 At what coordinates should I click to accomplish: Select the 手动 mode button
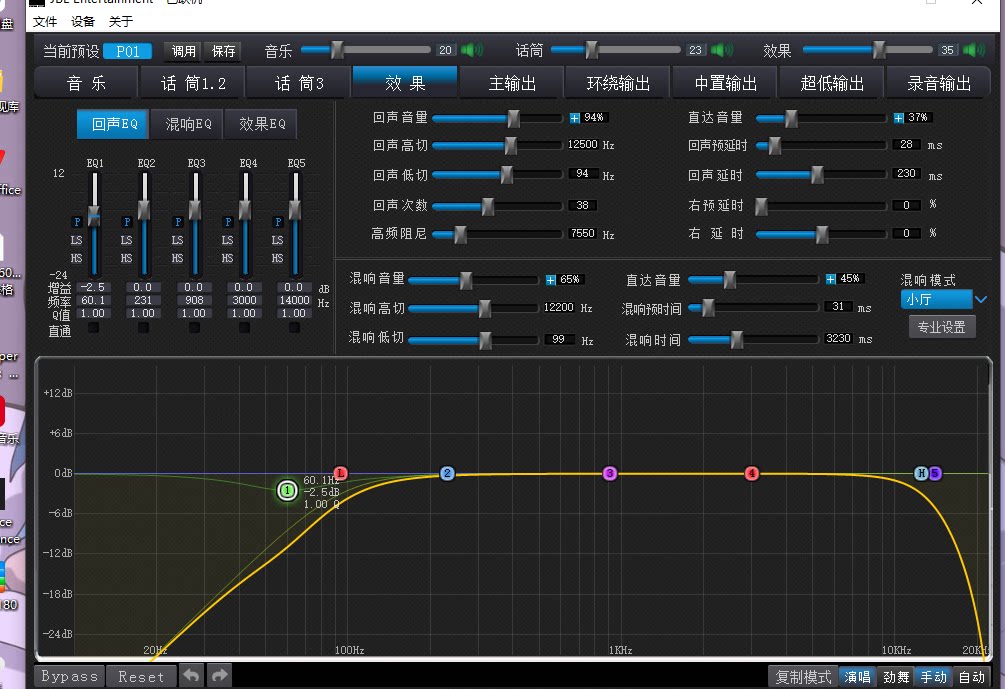tap(933, 677)
